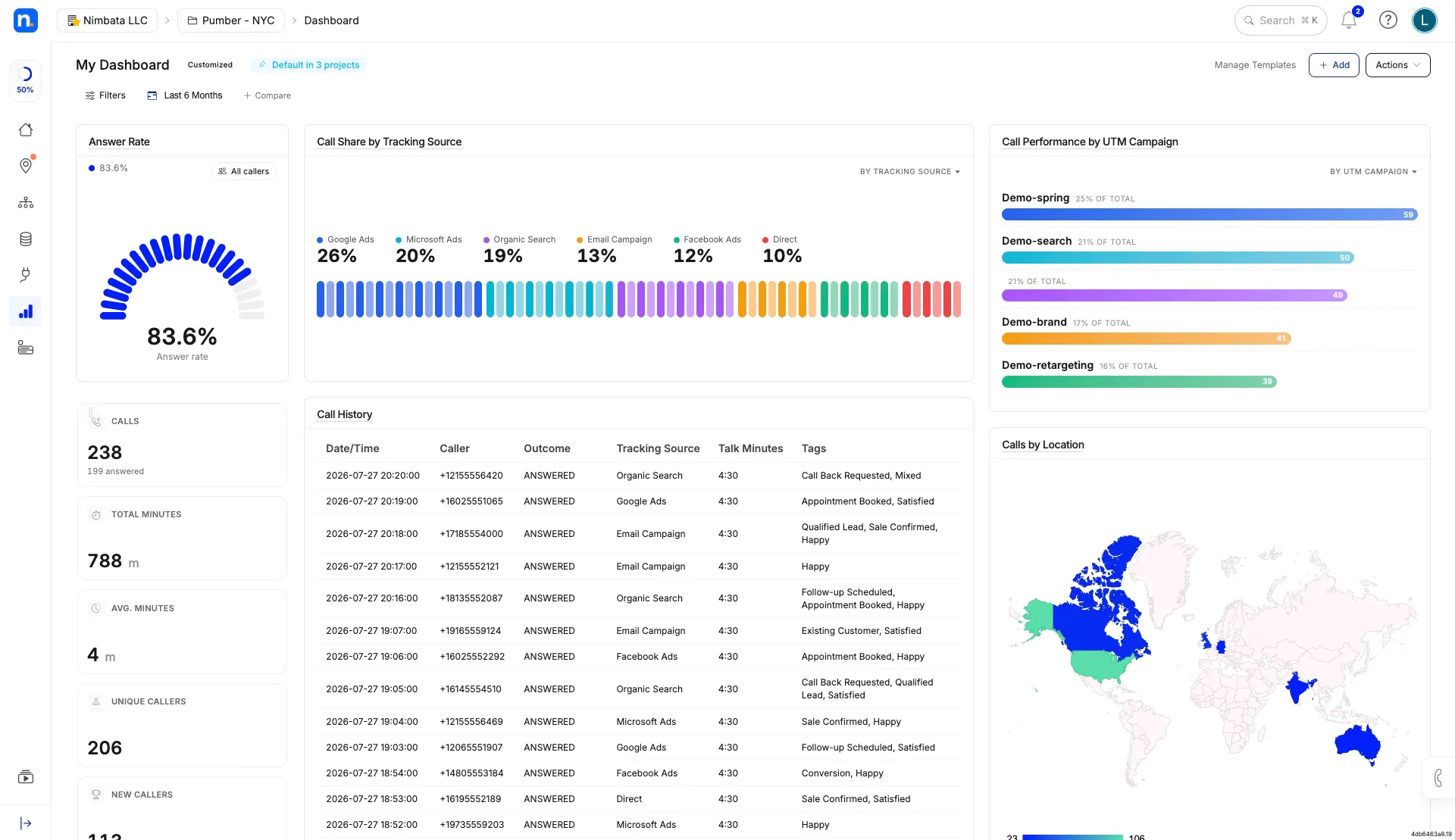The width and height of the screenshot is (1455, 840).
Task: Open the video tutorials sidebar icon
Action: click(26, 777)
